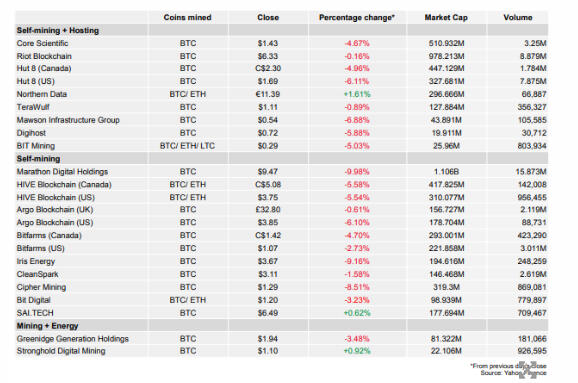Click the expand image icon at bottom right
This screenshot has height=383, width=578.
coord(528,370)
